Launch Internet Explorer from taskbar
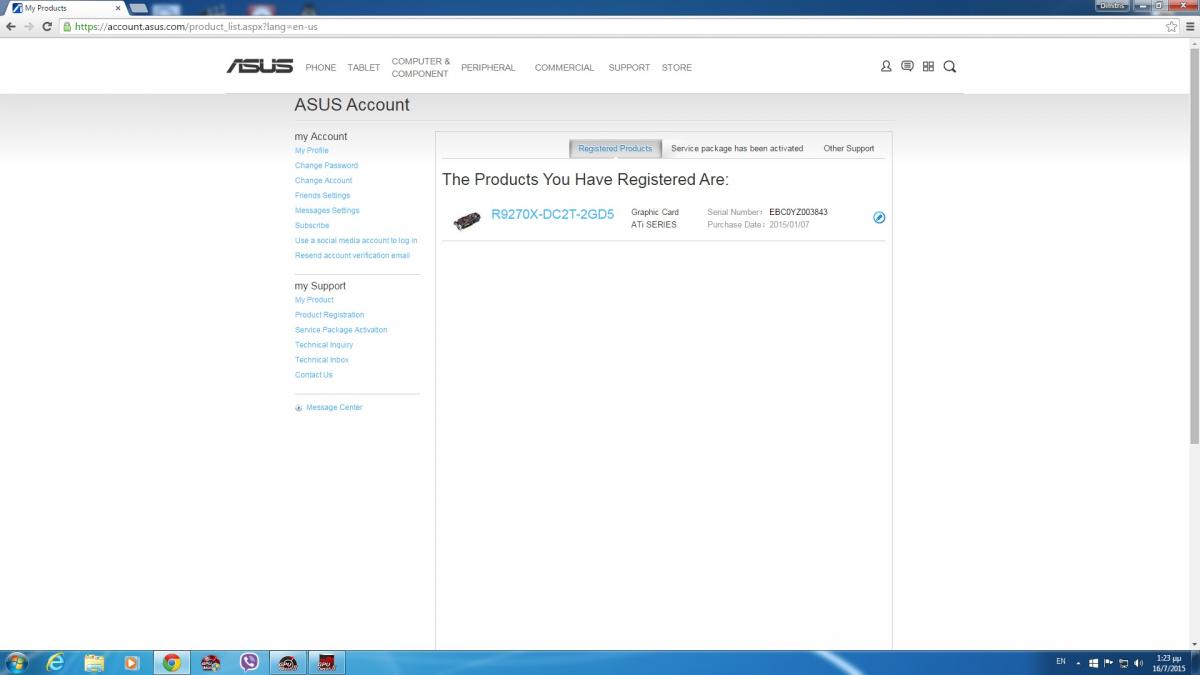 pyautogui.click(x=56, y=662)
